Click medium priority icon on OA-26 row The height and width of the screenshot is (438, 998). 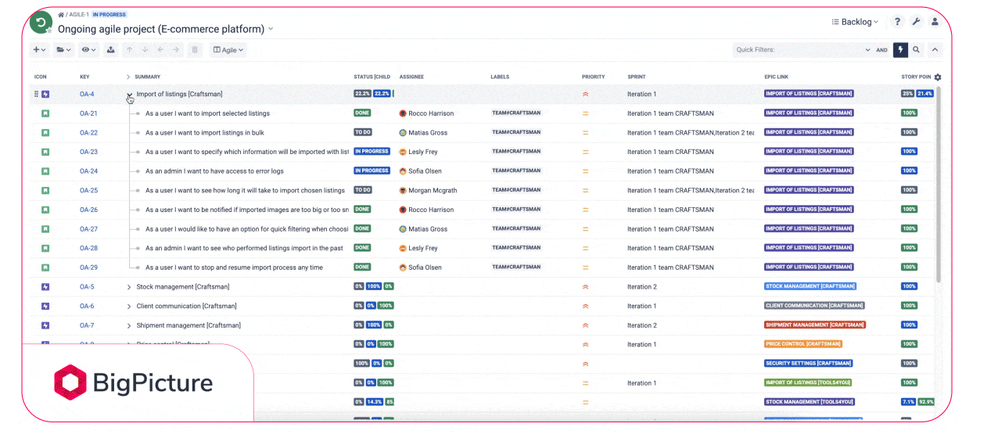tap(586, 209)
